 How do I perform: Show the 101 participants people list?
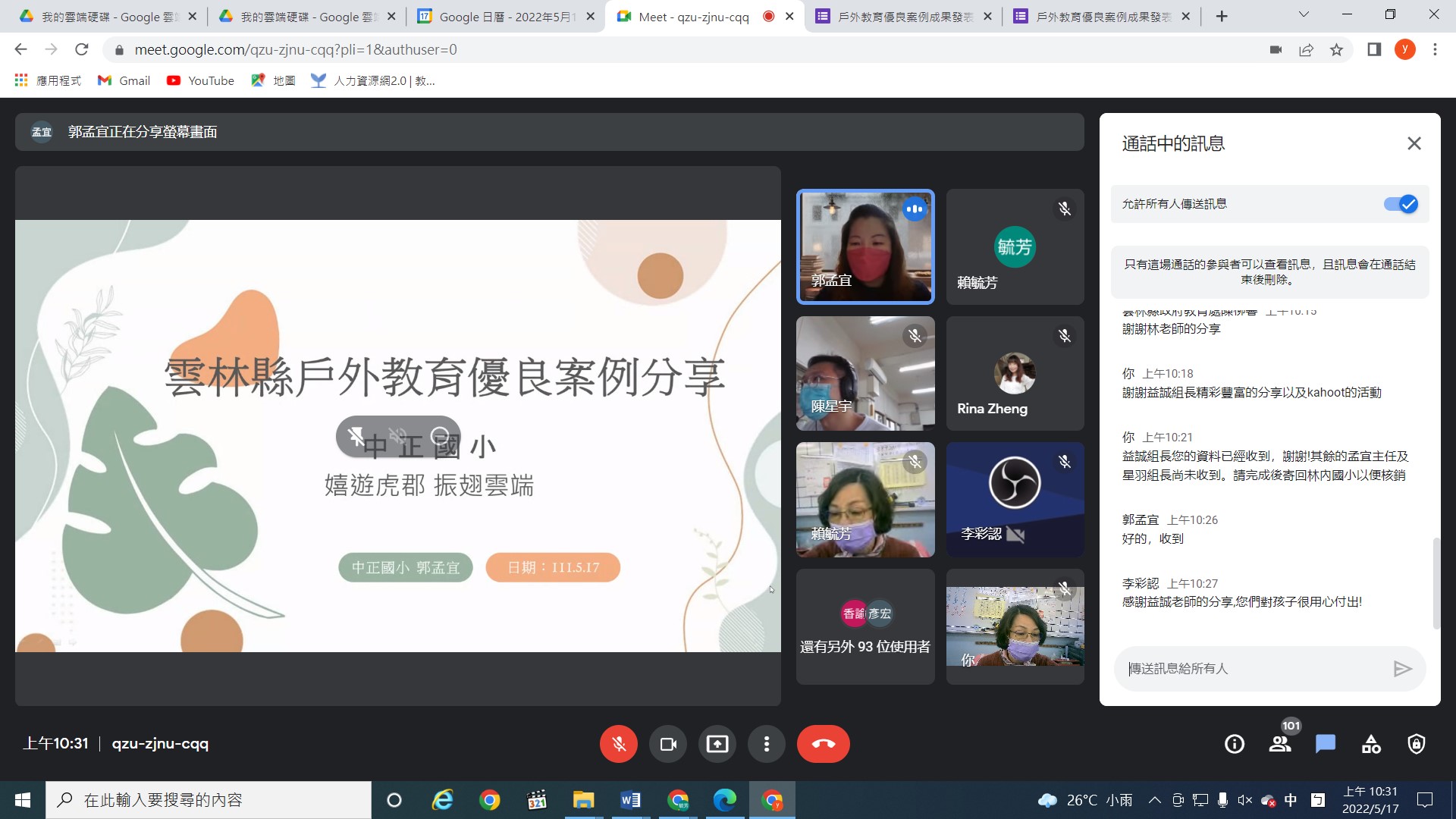pos(1281,744)
